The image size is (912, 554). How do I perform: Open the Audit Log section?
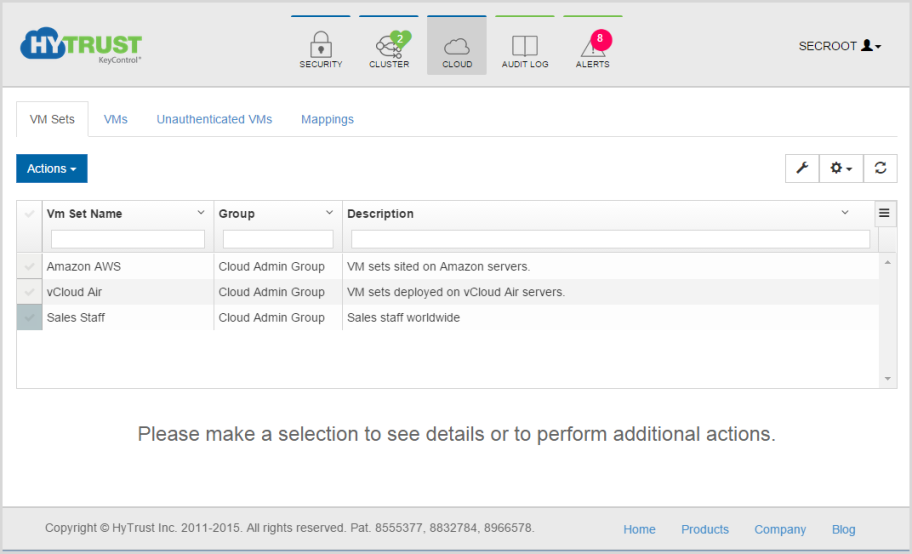coord(525,46)
